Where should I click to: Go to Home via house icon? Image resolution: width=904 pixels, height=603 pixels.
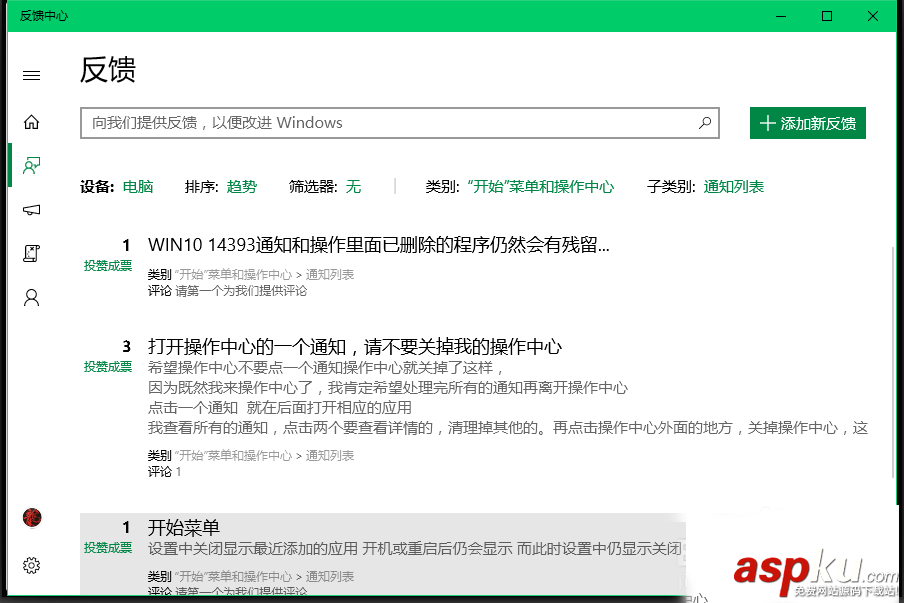tap(32, 122)
